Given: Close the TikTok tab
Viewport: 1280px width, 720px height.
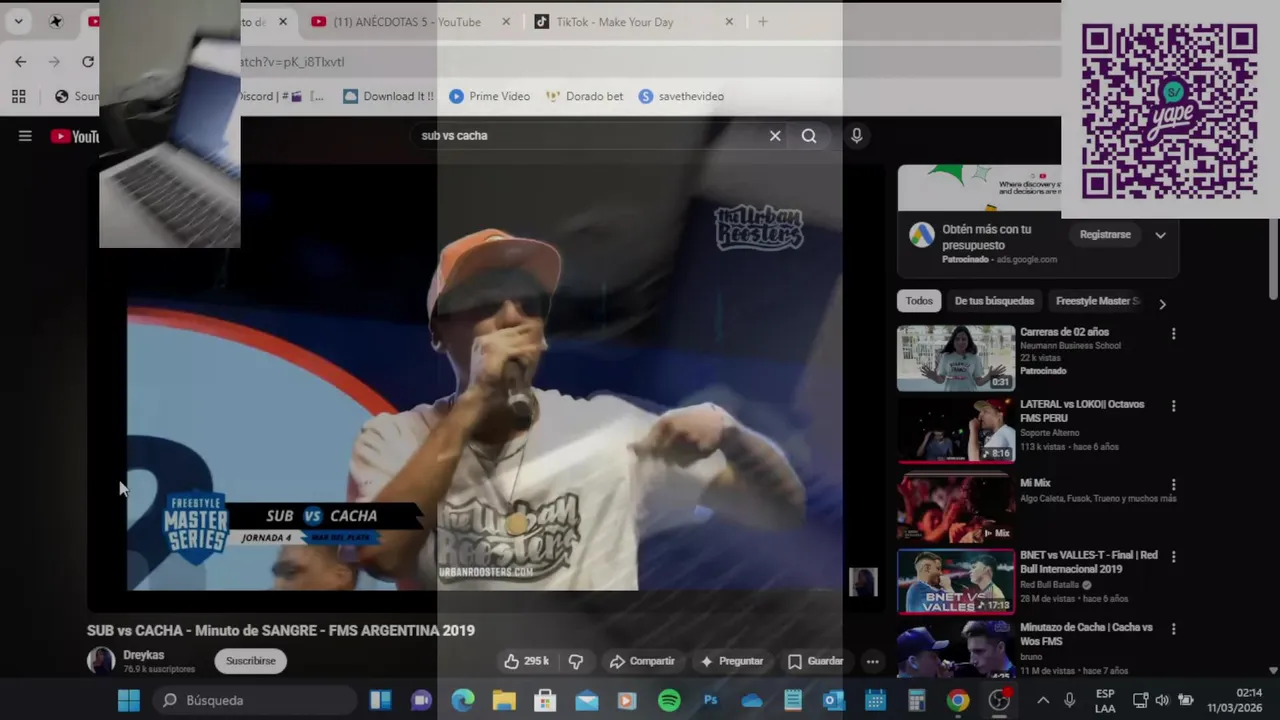Looking at the screenshot, I should click(729, 22).
